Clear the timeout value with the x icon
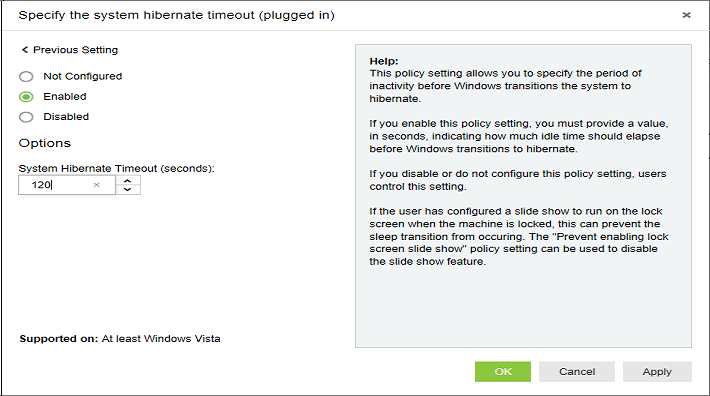Screen dimensions: 710x396 coord(96,185)
